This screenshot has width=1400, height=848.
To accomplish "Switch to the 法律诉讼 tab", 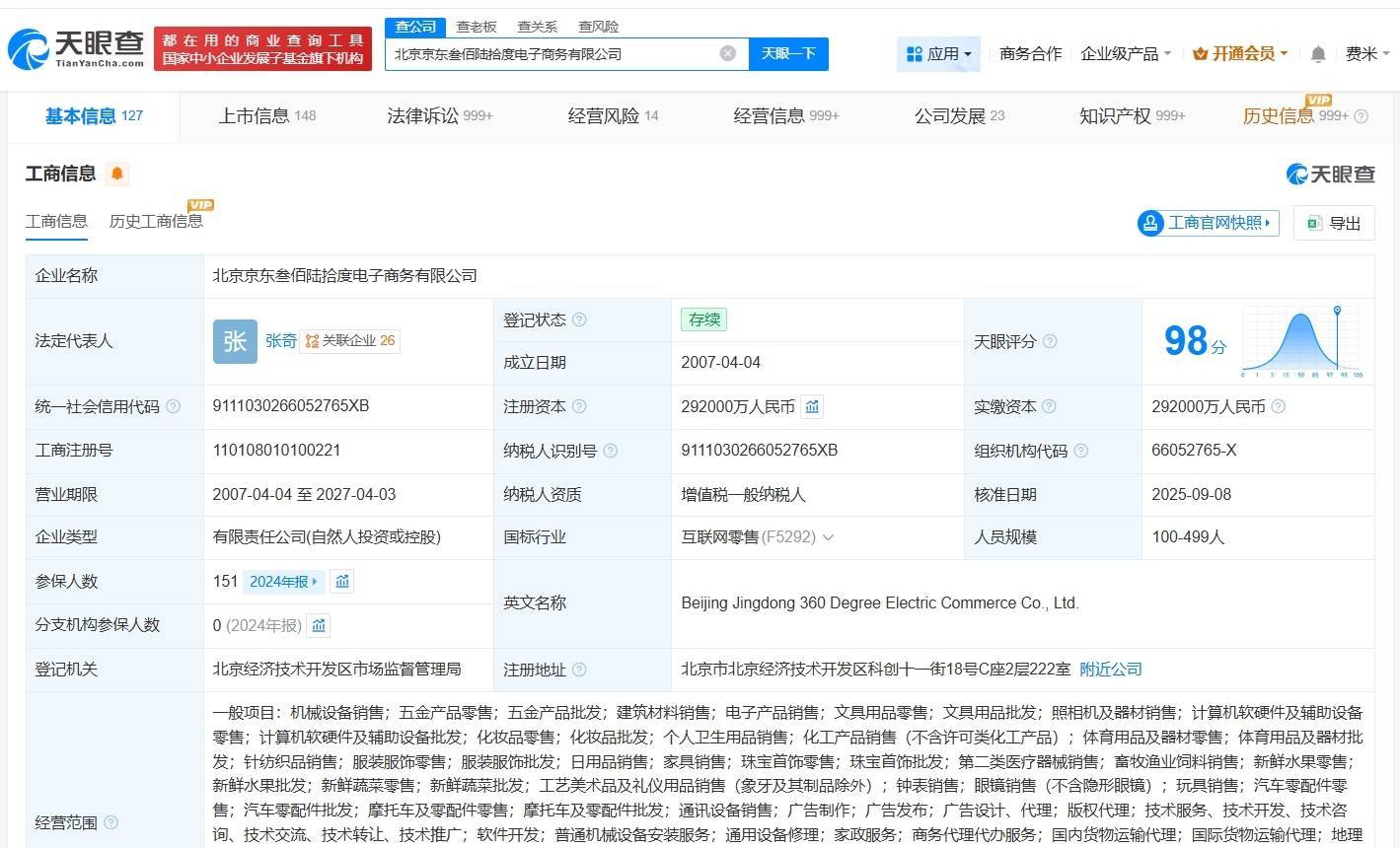I will (439, 116).
